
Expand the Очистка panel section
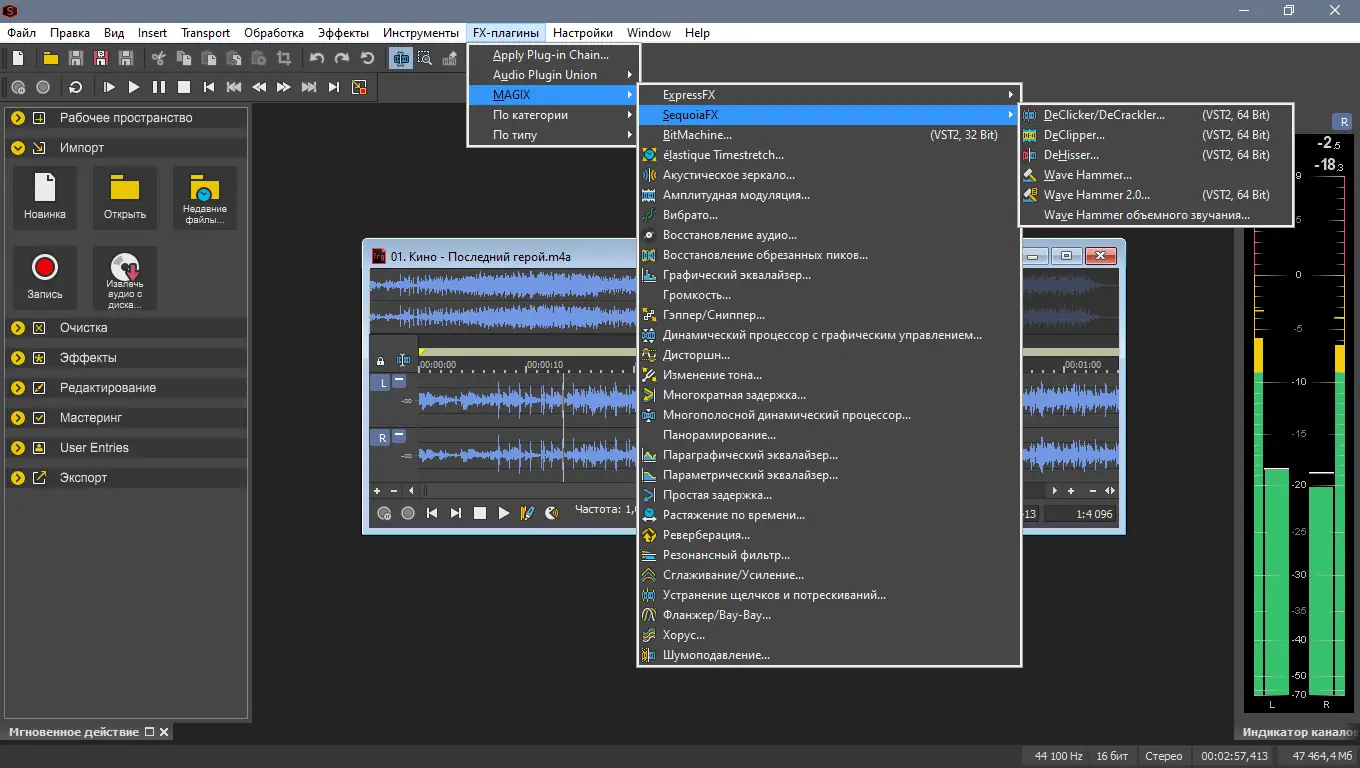18,328
